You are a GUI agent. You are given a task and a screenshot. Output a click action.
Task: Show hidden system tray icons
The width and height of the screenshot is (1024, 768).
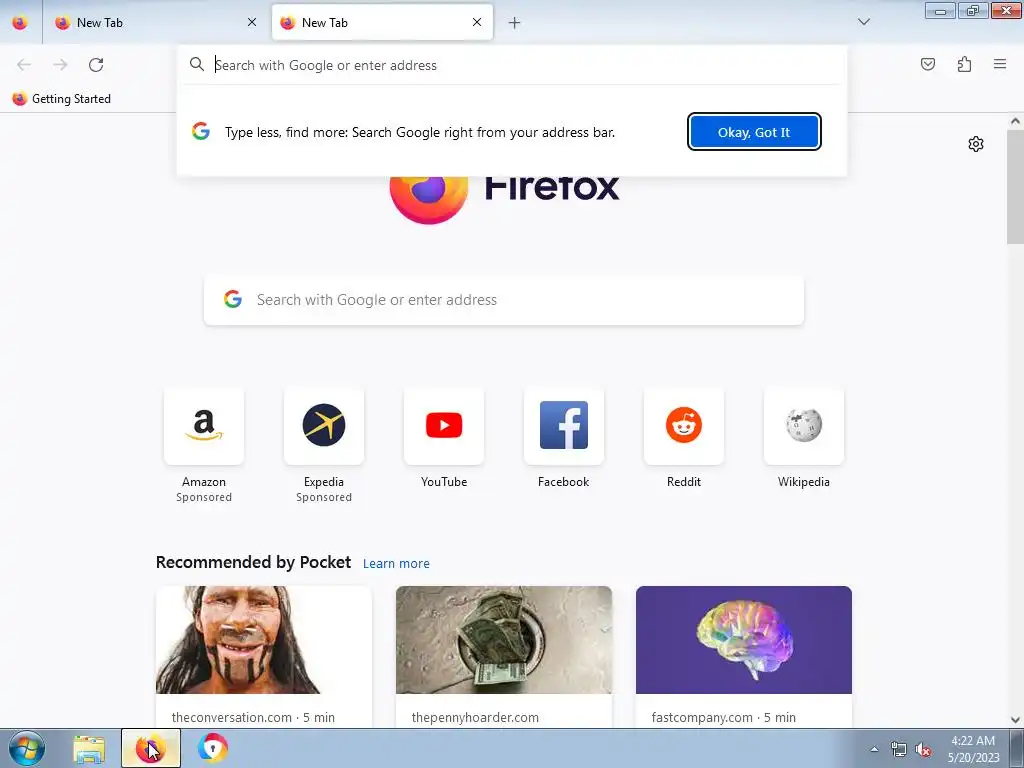(874, 749)
